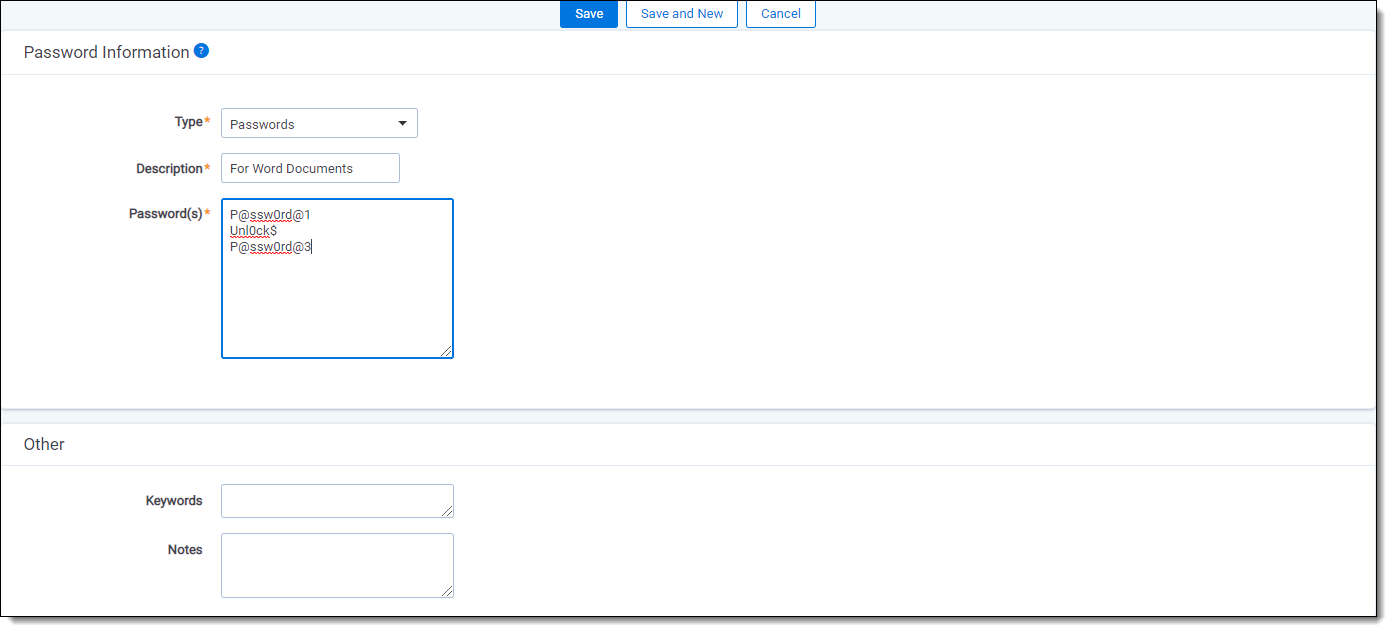
Task: Click the Keywords field label
Action: coord(174,501)
